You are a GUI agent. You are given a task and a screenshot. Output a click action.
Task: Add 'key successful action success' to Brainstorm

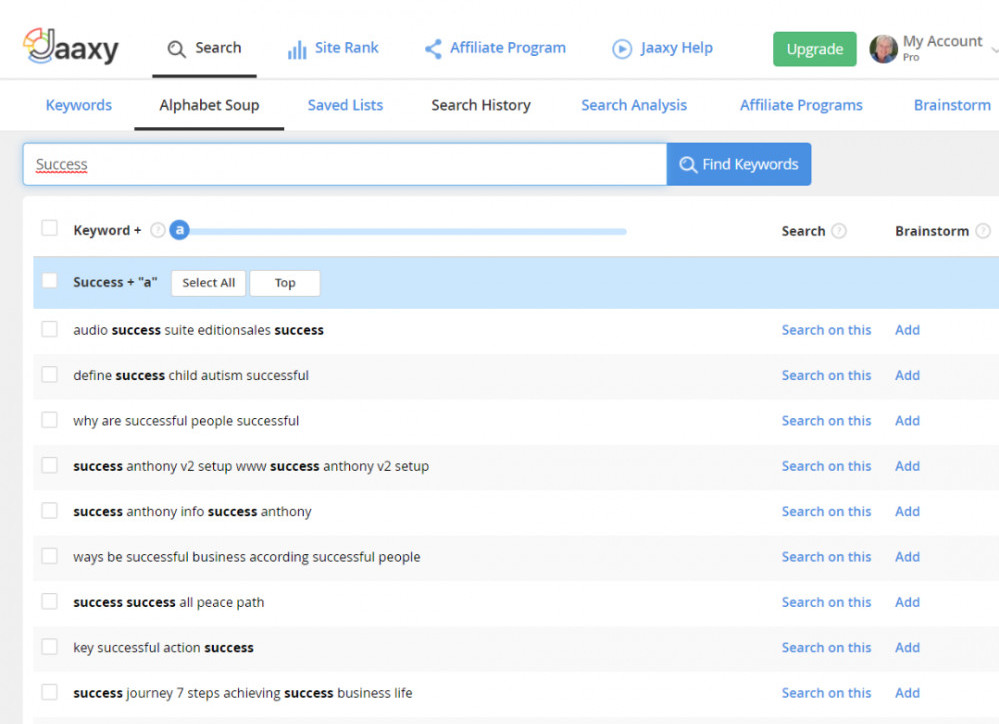(907, 648)
